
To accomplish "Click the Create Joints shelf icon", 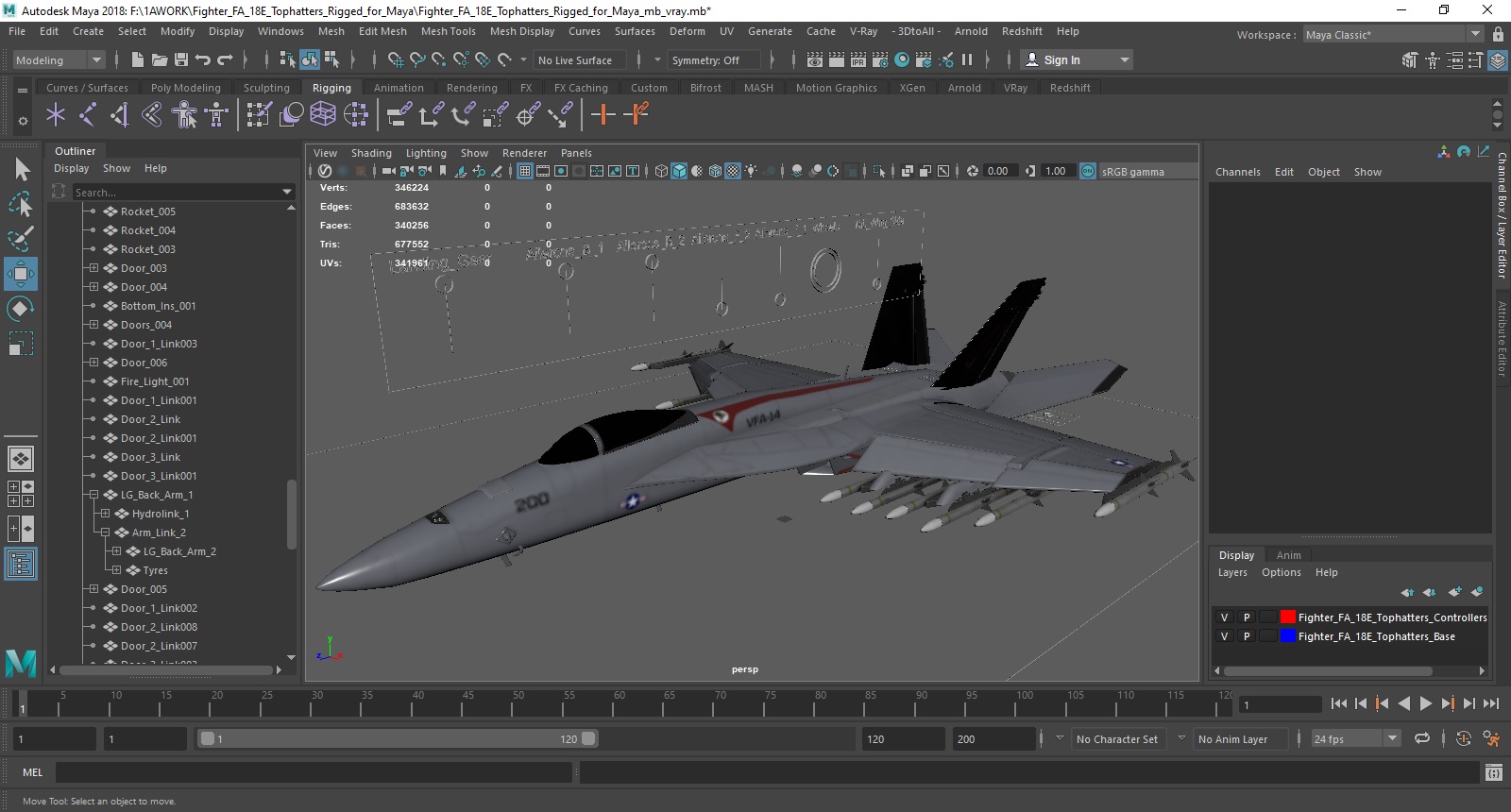I will 87,115.
